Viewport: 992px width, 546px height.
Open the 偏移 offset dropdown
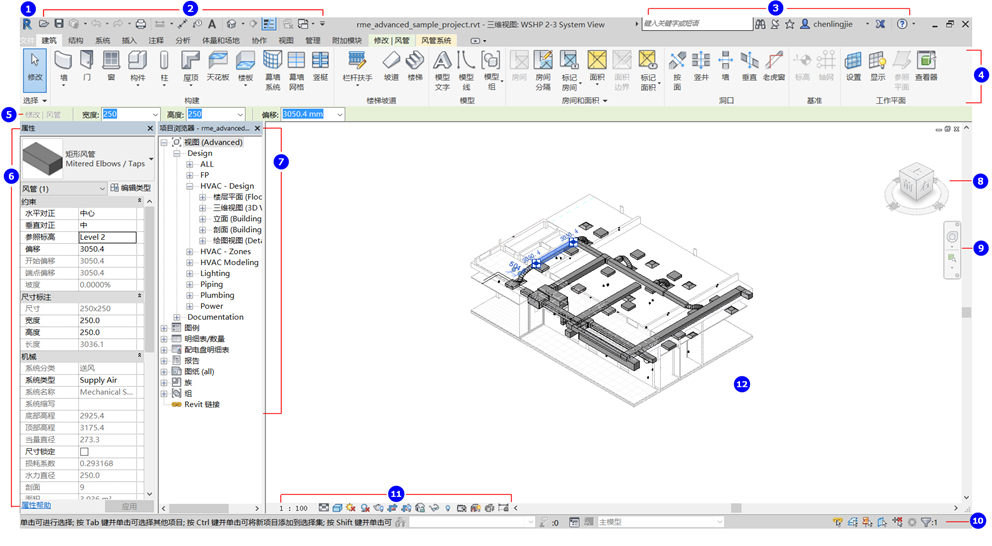[x=339, y=115]
